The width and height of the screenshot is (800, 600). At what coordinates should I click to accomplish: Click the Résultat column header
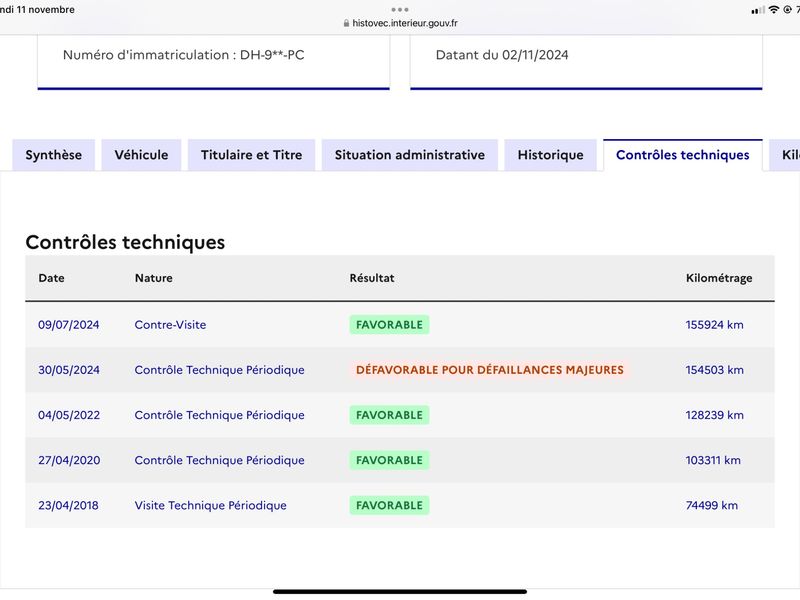coord(372,278)
